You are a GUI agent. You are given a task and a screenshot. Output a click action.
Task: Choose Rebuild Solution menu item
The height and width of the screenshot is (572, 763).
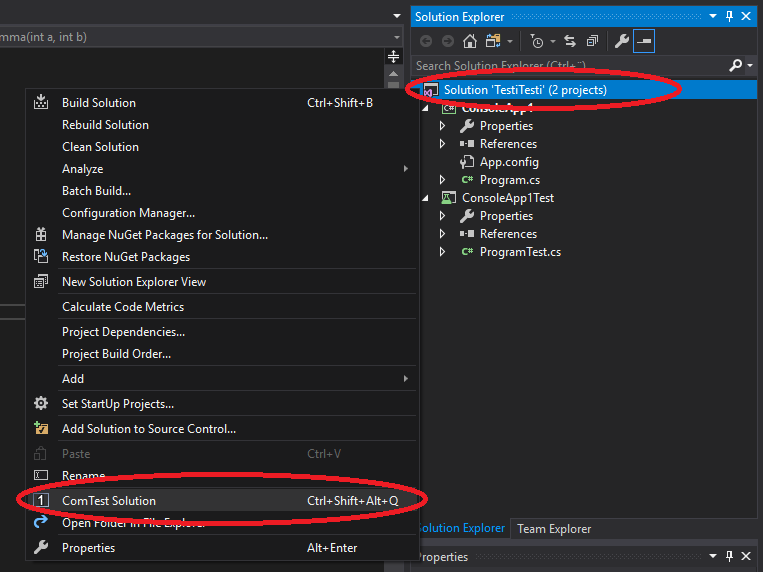pos(222,125)
